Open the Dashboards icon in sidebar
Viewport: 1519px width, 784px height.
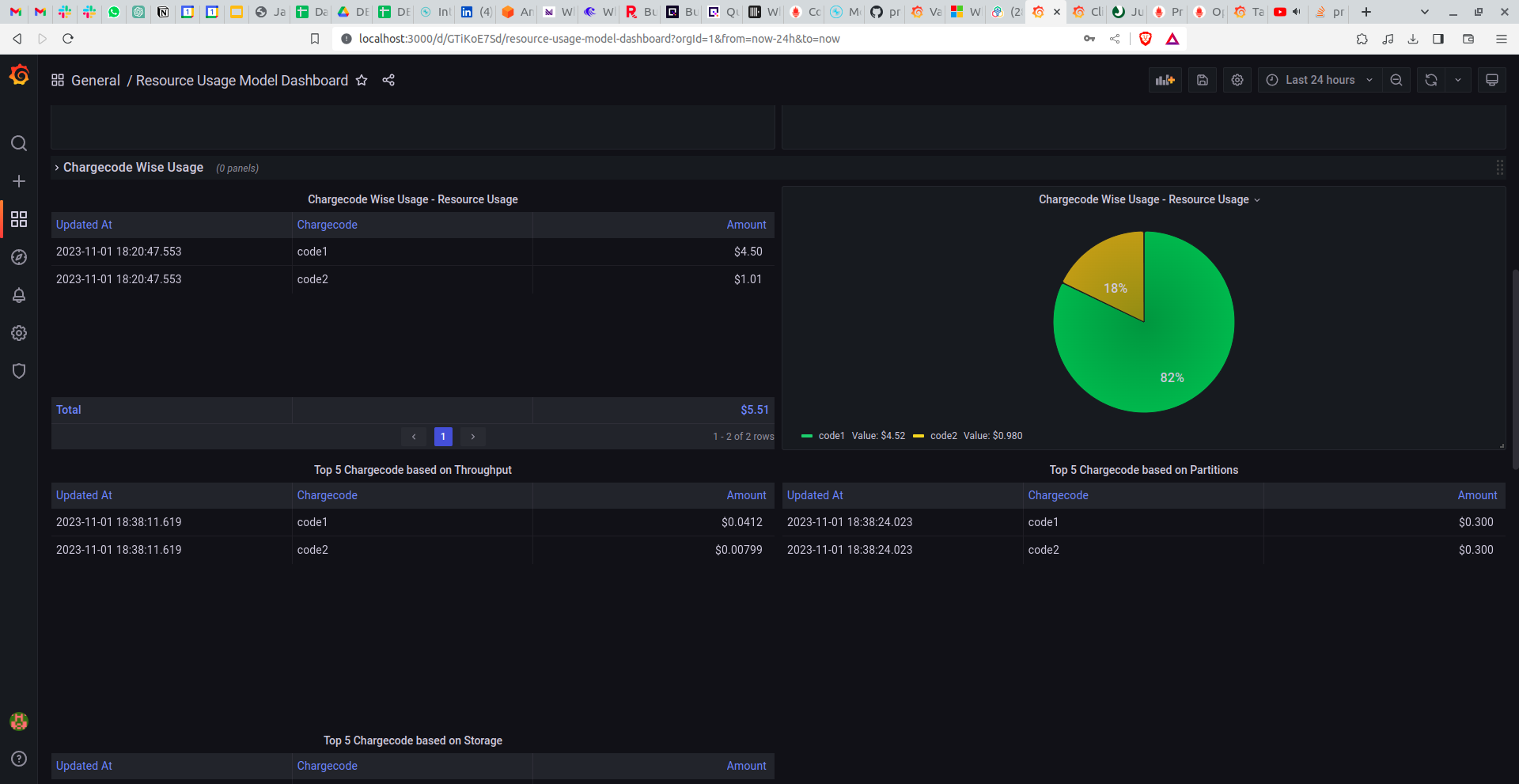pos(19,219)
